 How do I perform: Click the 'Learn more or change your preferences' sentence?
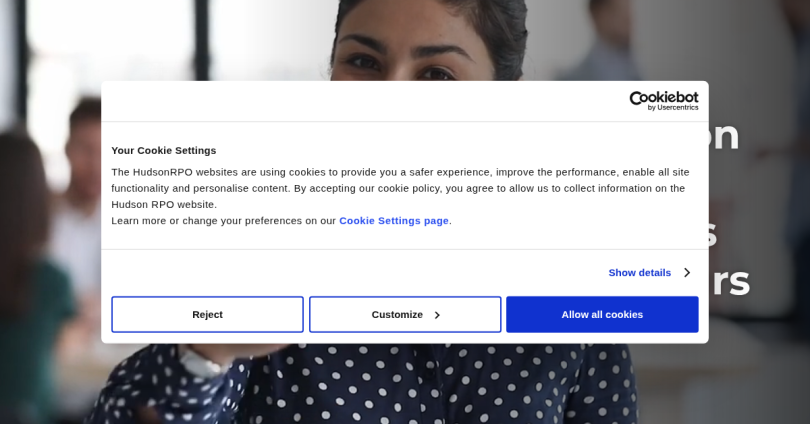[282, 221]
